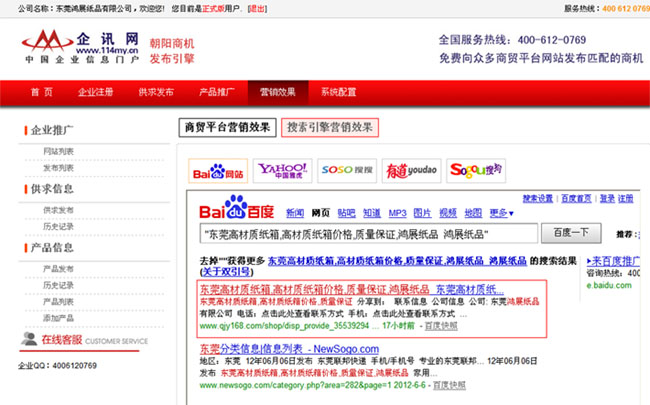Click the Baidu search input field
This screenshot has height=405, width=650.
click(369, 234)
